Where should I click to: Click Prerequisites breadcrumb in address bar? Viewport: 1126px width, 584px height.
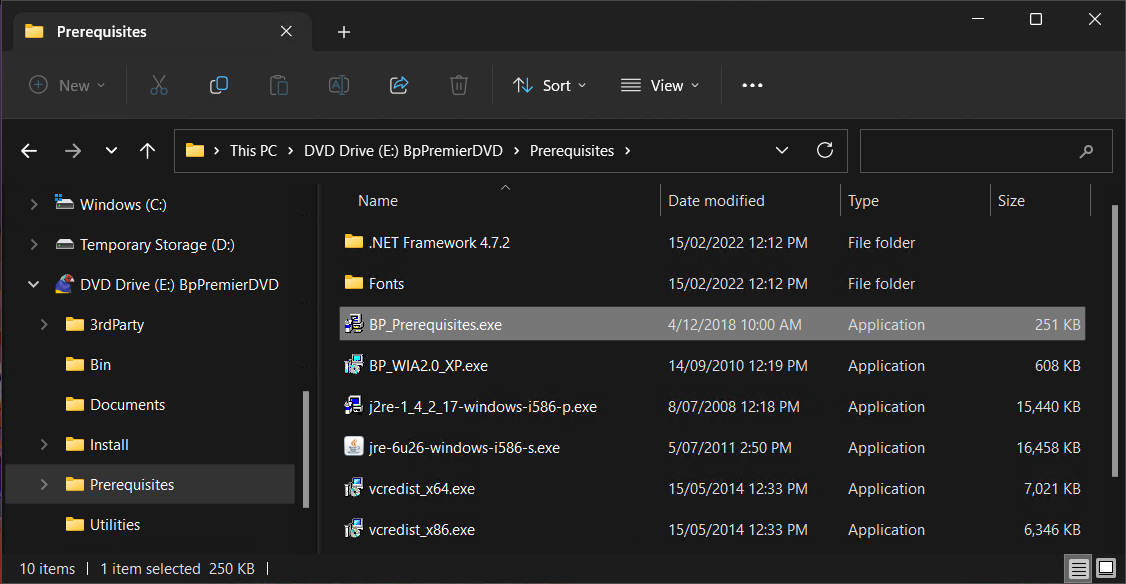[x=572, y=151]
